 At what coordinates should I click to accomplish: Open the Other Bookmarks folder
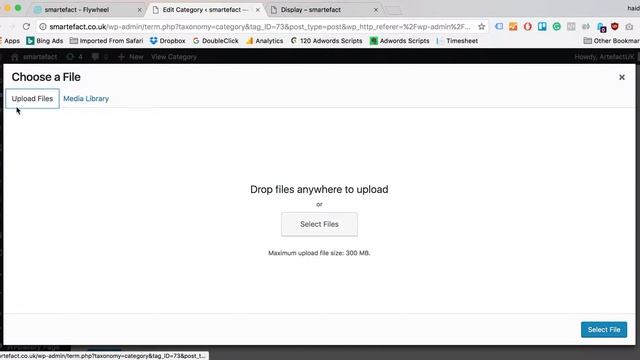point(611,41)
